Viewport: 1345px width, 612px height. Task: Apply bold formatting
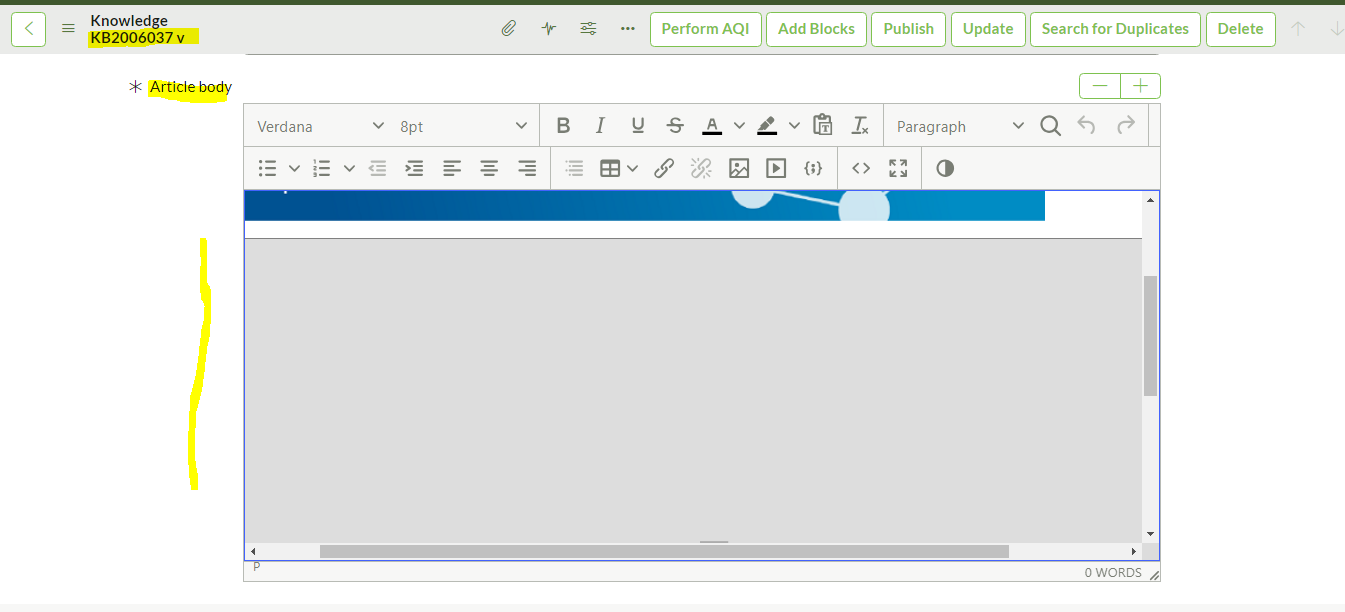point(563,126)
